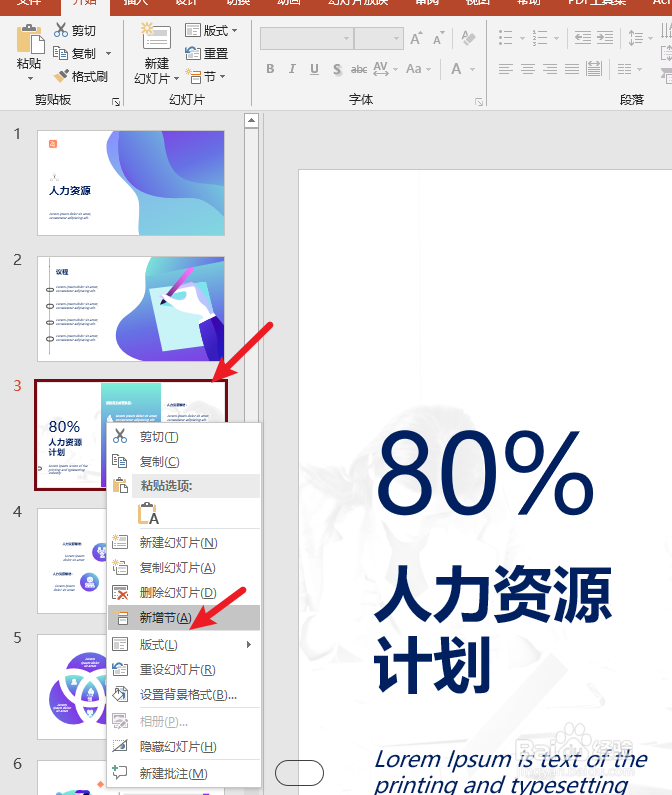Click the columns layout icon

[624, 69]
